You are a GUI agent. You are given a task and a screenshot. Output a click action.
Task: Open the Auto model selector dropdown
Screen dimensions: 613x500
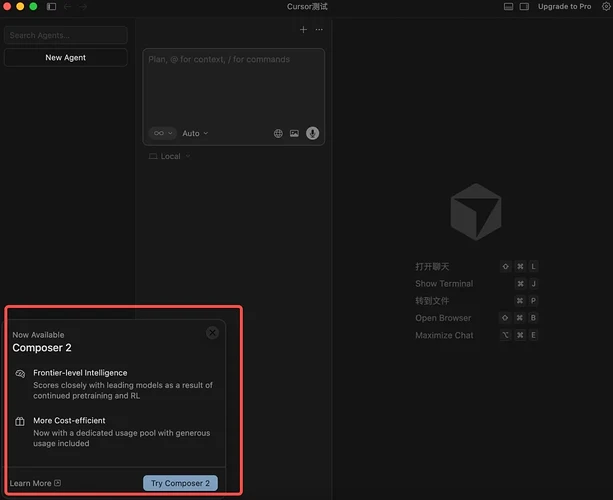click(195, 133)
